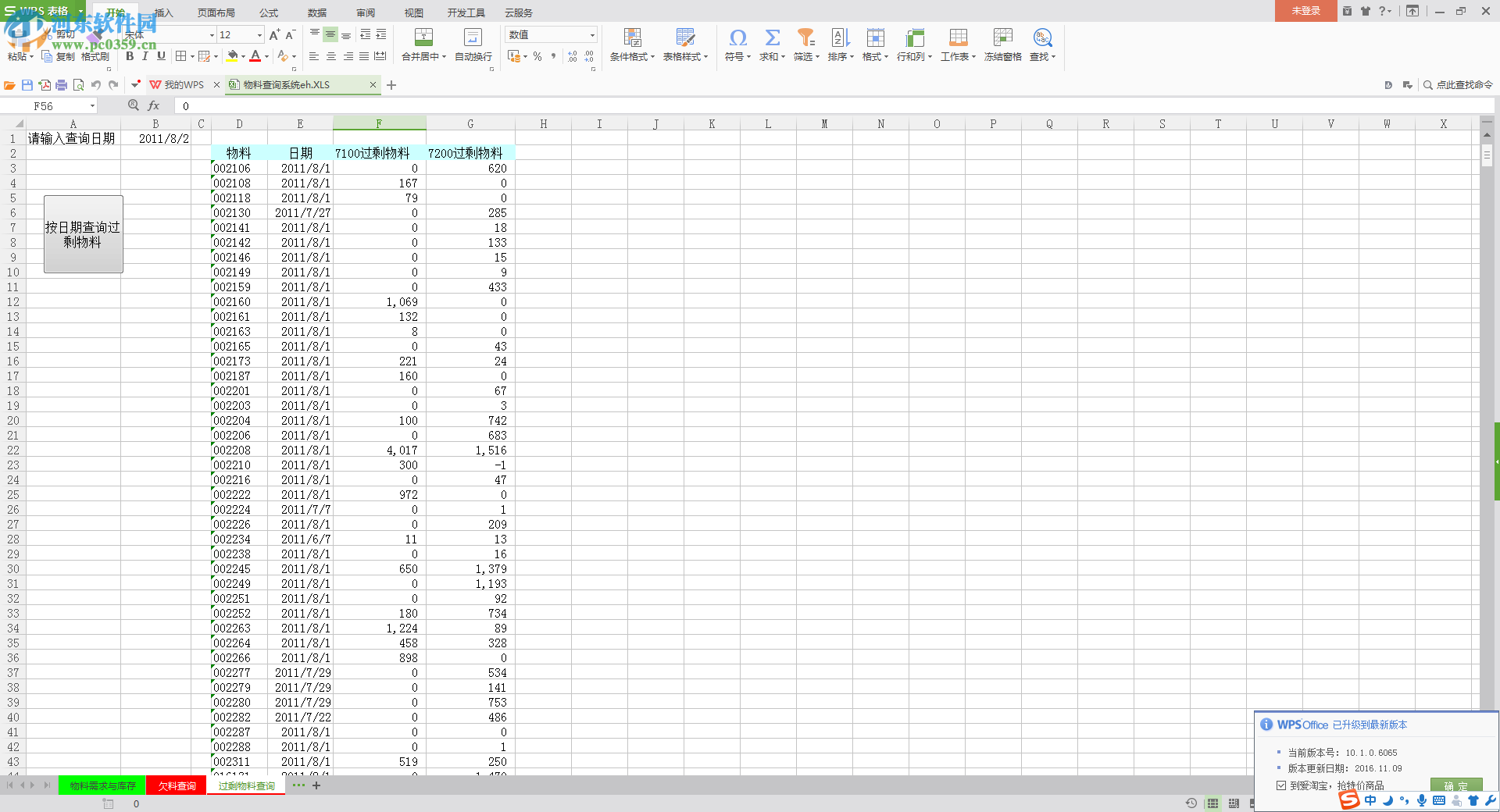Open the font size dropdown showing 12

(259, 35)
